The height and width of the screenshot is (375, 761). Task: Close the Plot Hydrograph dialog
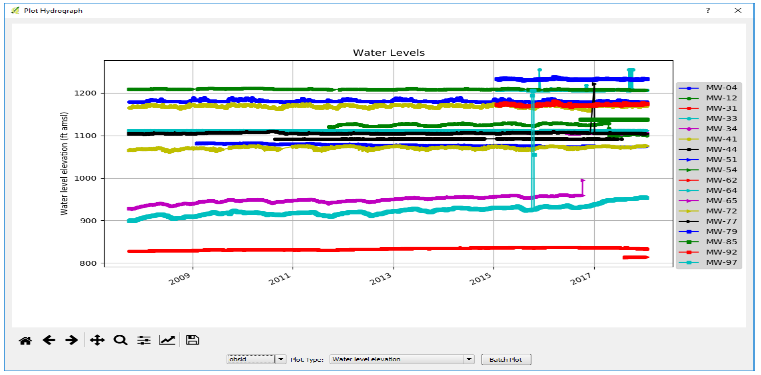[738, 10]
